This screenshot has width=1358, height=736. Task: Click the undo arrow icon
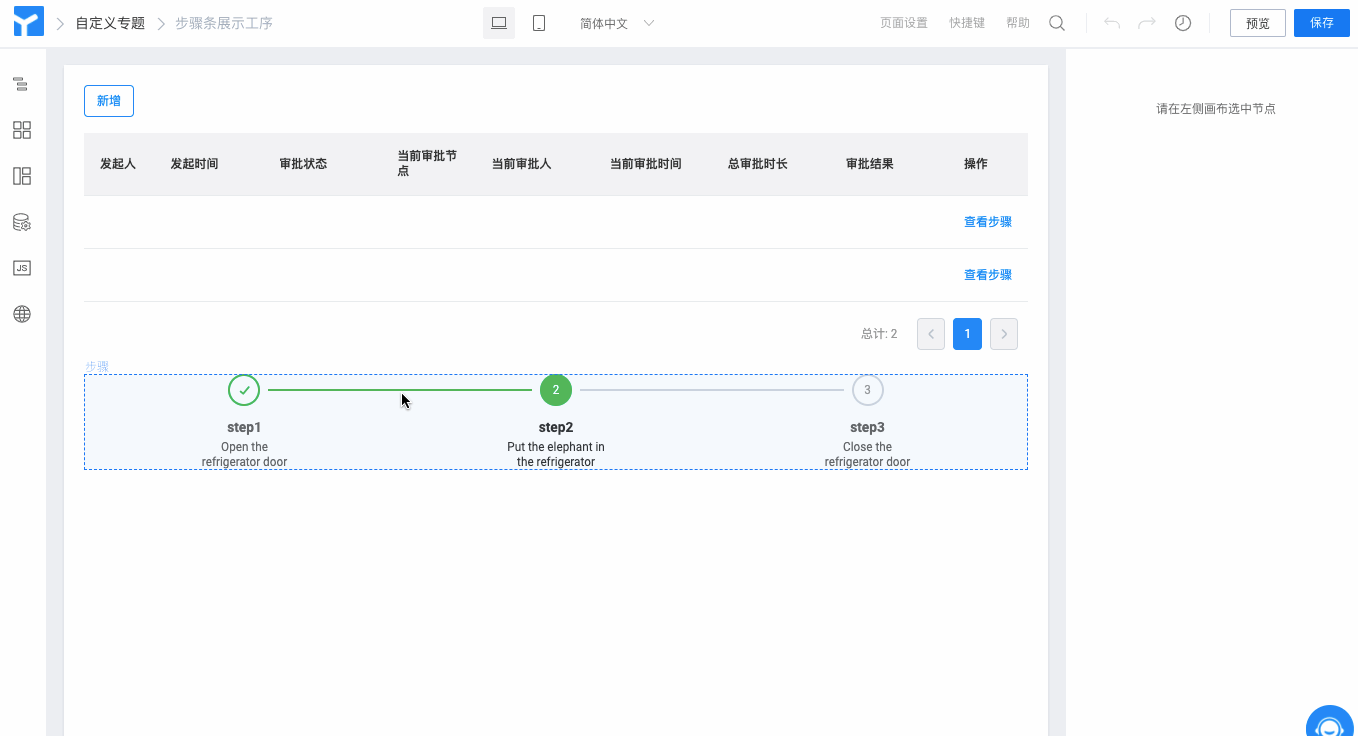pyautogui.click(x=1112, y=23)
